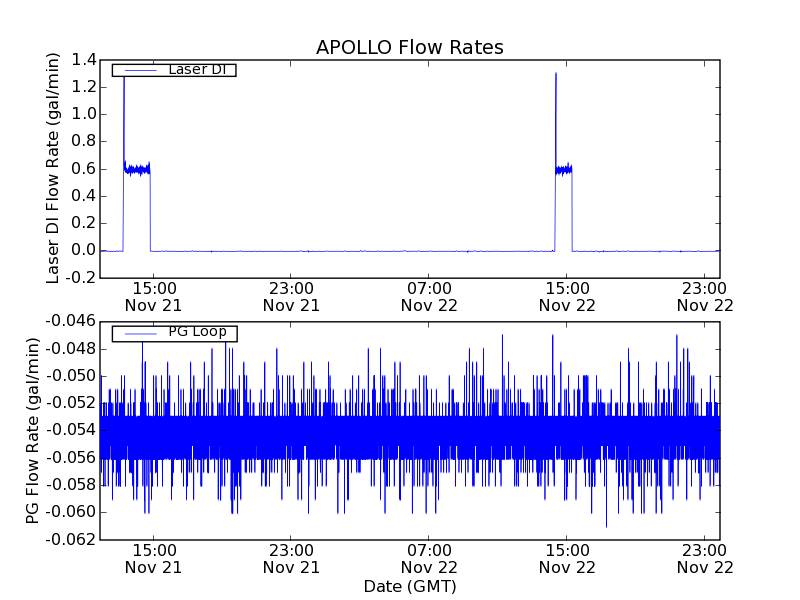The width and height of the screenshot is (800, 600).
Task: Click bottom chart's '23:00 Nov 21' date label
Action: click(291, 559)
